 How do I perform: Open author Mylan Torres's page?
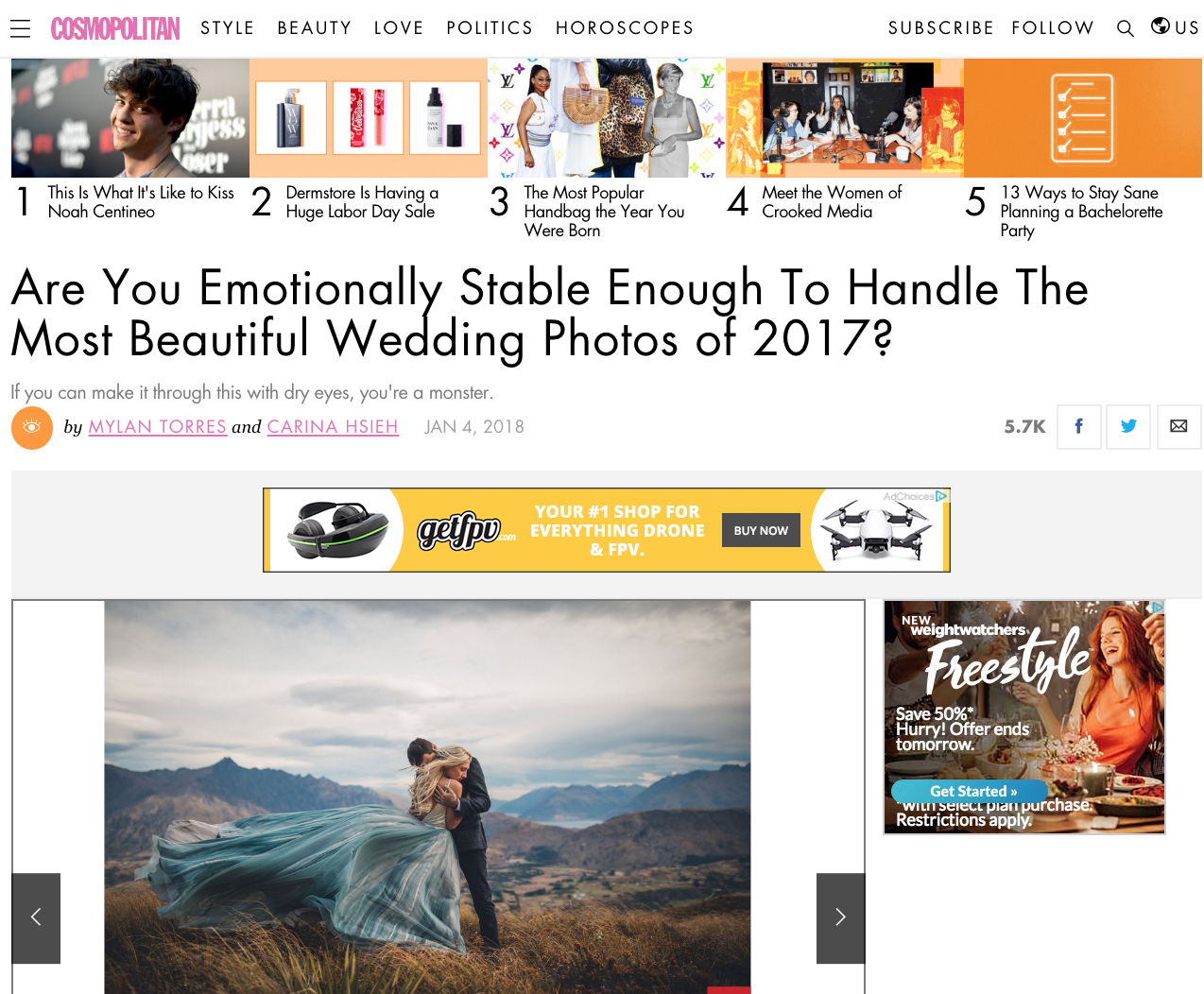click(158, 427)
